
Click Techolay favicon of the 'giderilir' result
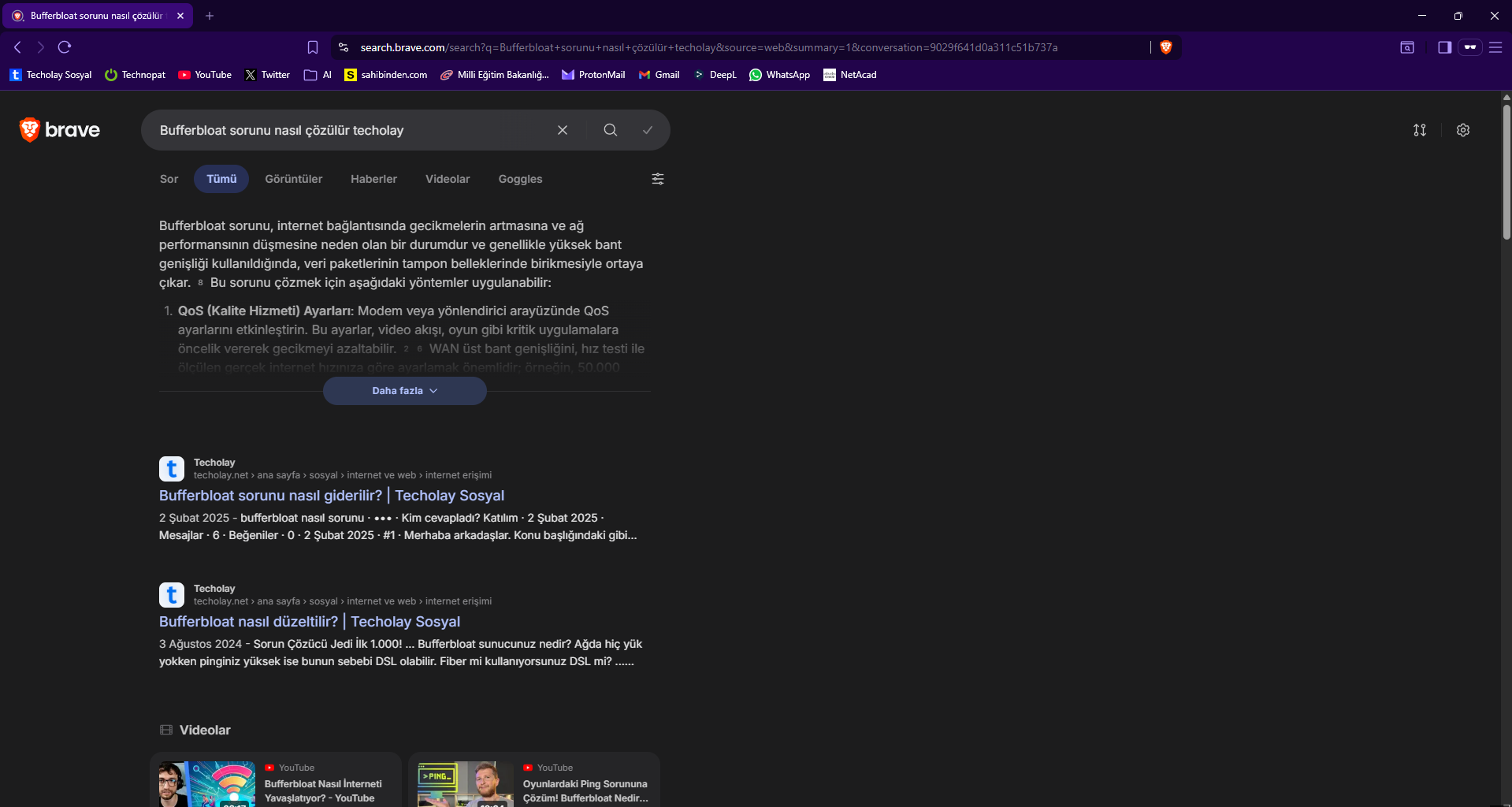(x=172, y=469)
